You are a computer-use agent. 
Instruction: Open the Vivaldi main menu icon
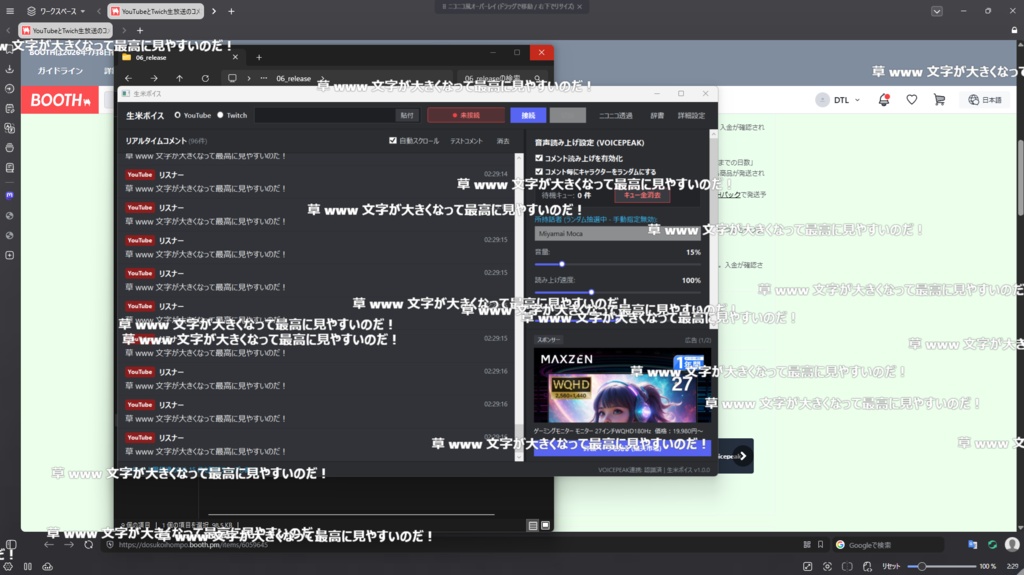tap(10, 11)
